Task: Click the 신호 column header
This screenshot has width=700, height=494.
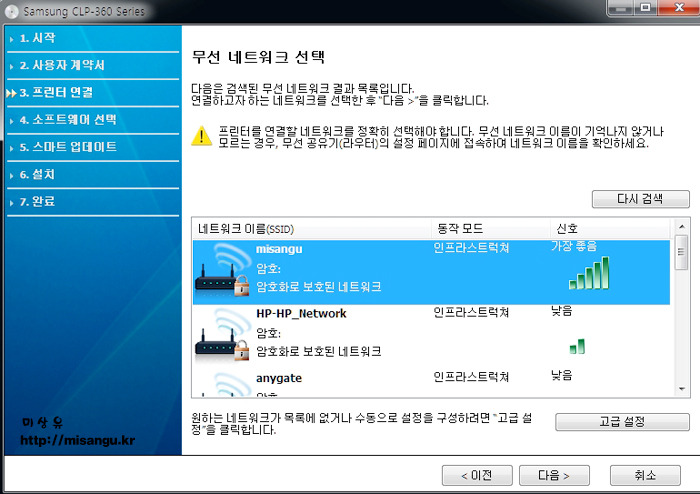Action: (x=610, y=229)
